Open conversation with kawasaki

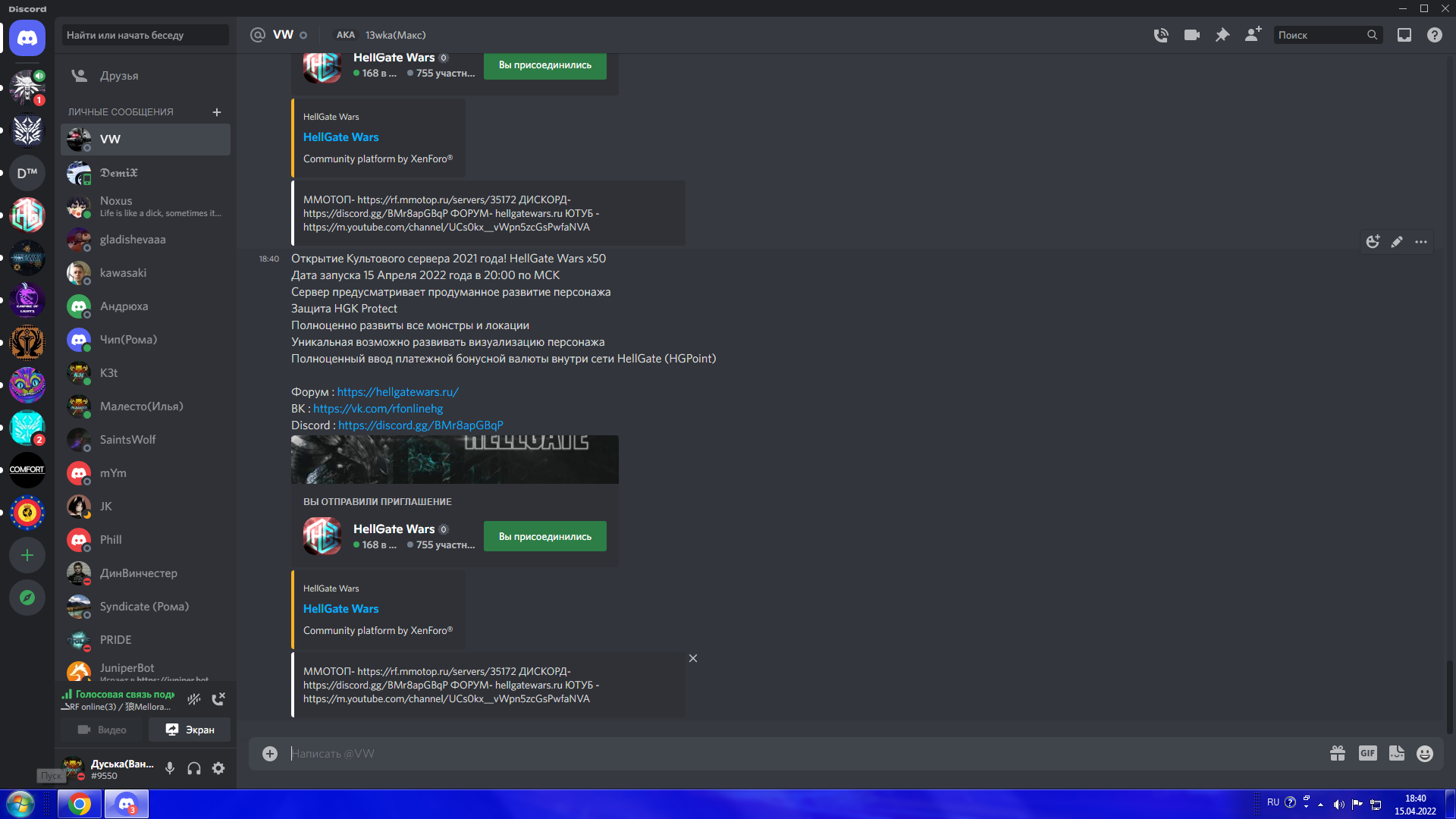pyautogui.click(x=146, y=273)
